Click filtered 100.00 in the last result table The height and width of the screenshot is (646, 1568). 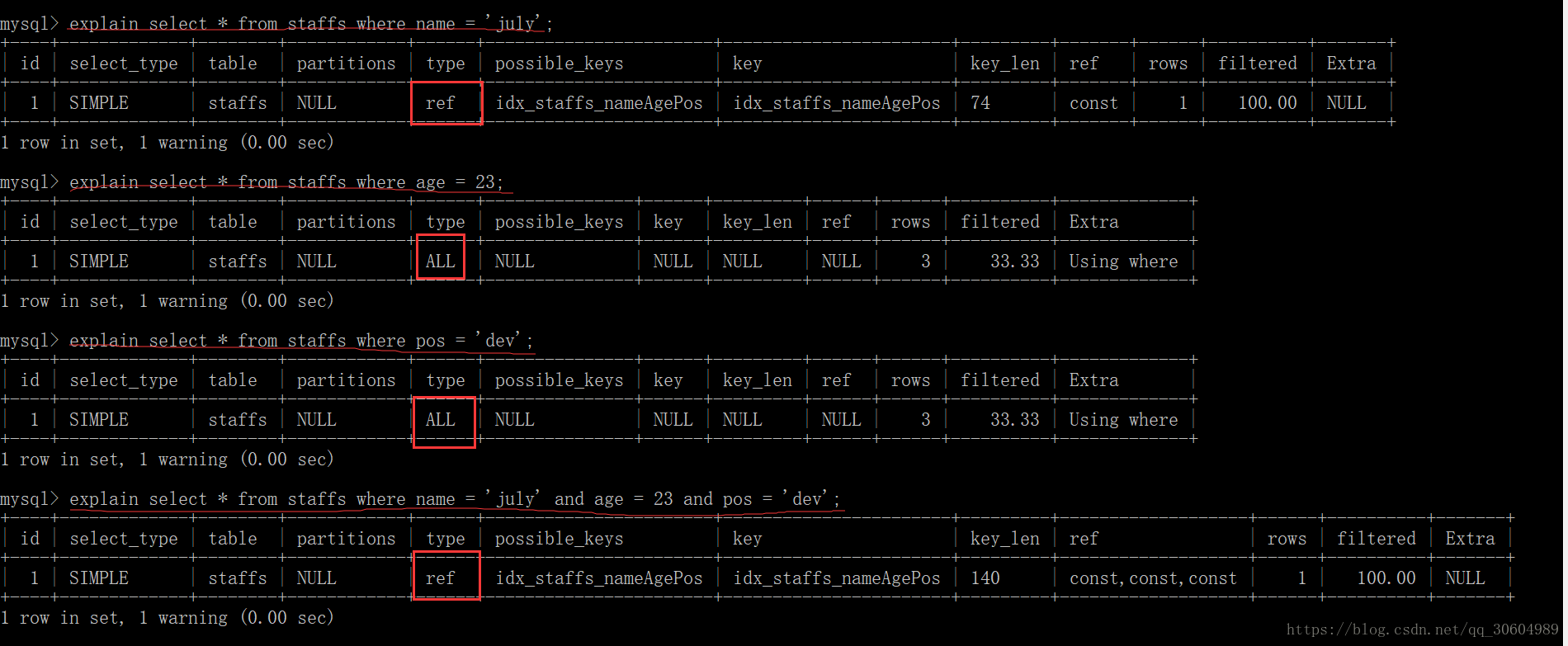tap(1386, 578)
